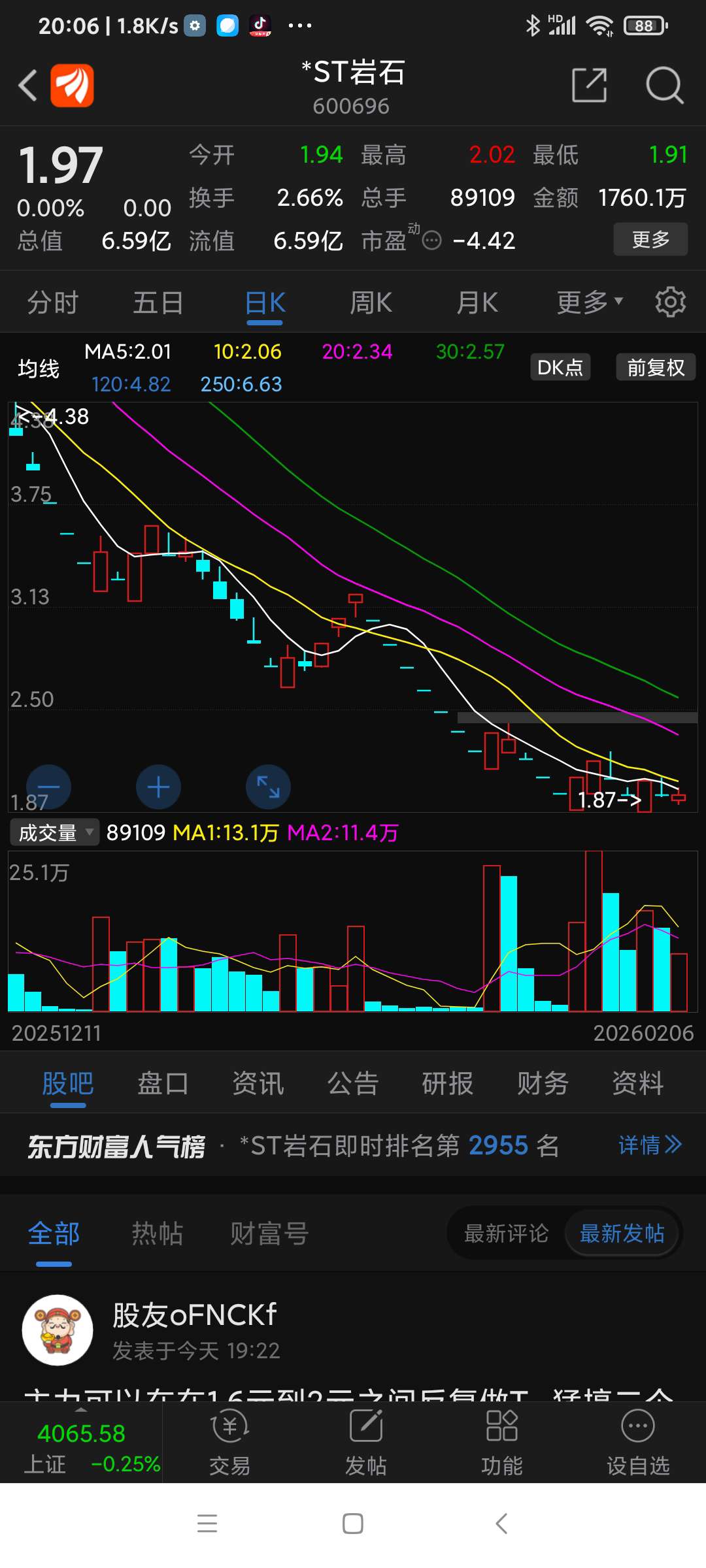The image size is (706, 1568).
Task: Tap Android recent apps menu icon
Action: click(x=207, y=1524)
